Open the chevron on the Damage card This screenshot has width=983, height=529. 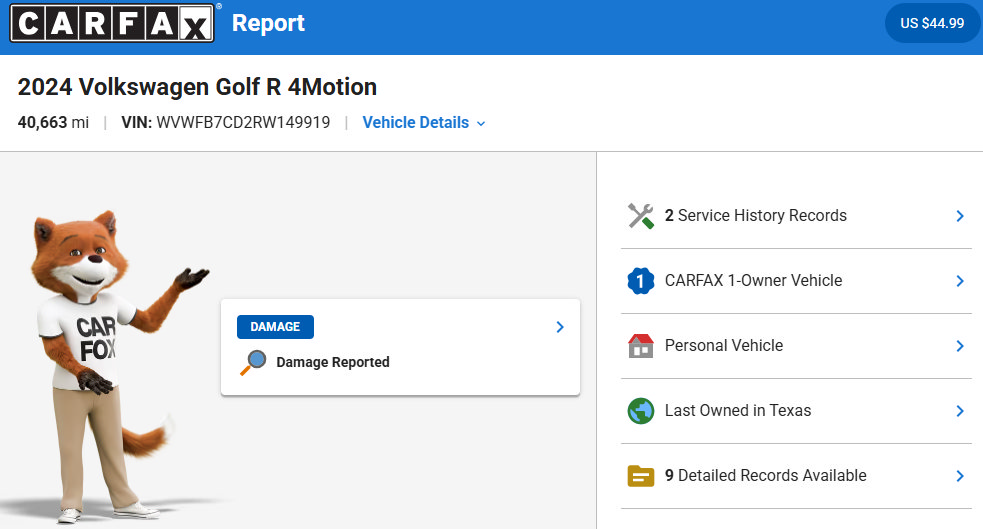(560, 327)
